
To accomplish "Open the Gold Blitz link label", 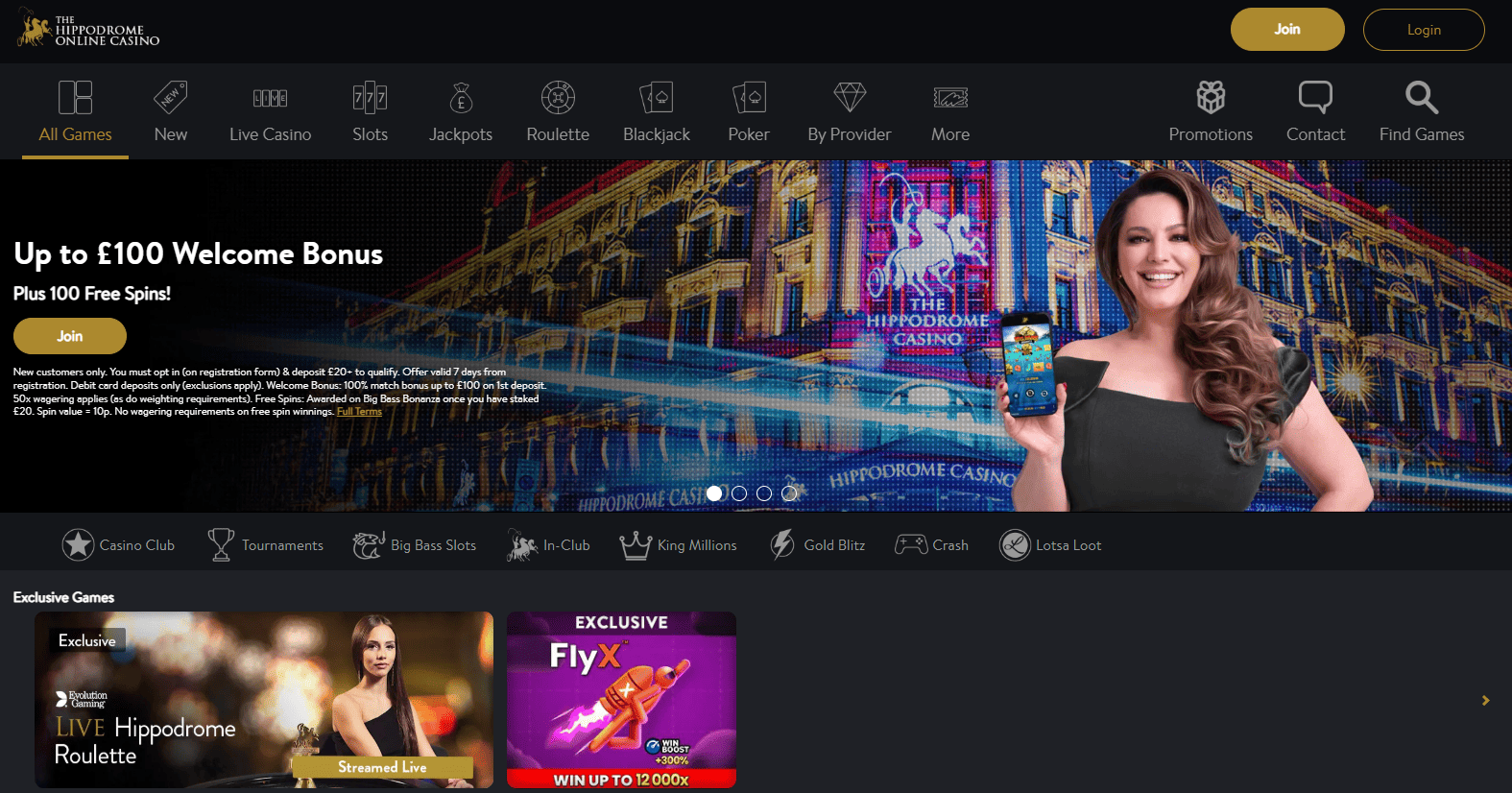I will tap(834, 545).
